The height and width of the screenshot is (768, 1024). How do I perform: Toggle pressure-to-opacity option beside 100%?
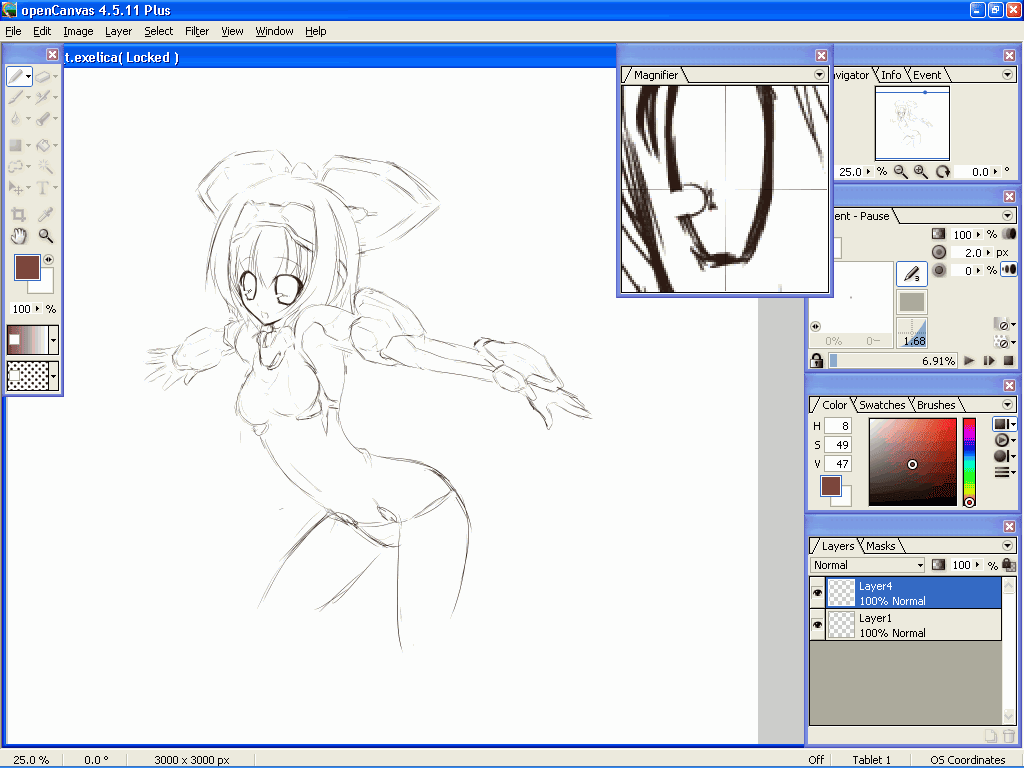click(x=1009, y=234)
